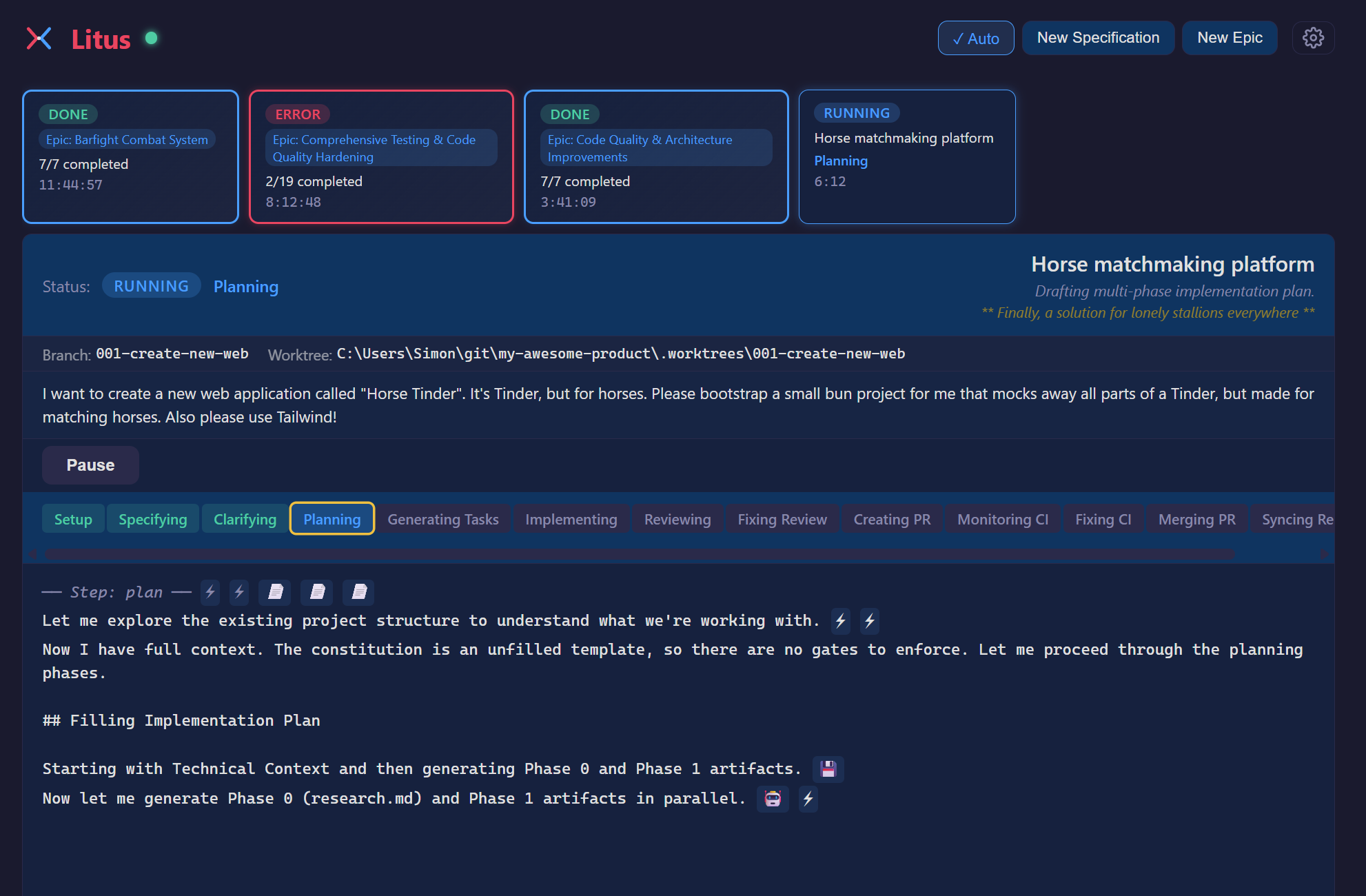Click the green connection status dot
1366x896 pixels.
tap(152, 38)
